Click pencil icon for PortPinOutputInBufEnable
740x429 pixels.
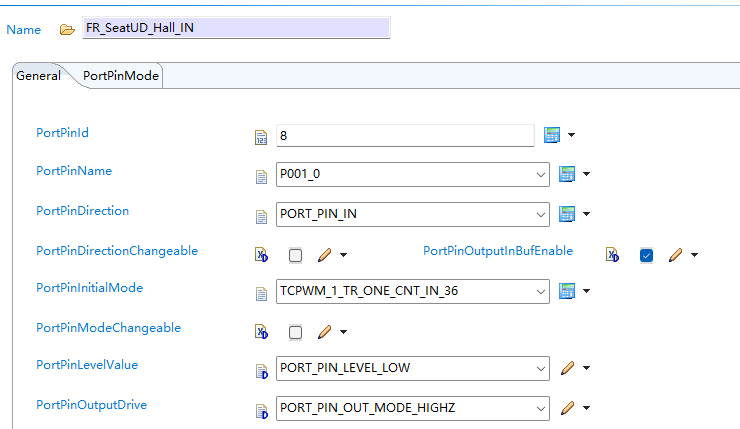click(x=675, y=255)
